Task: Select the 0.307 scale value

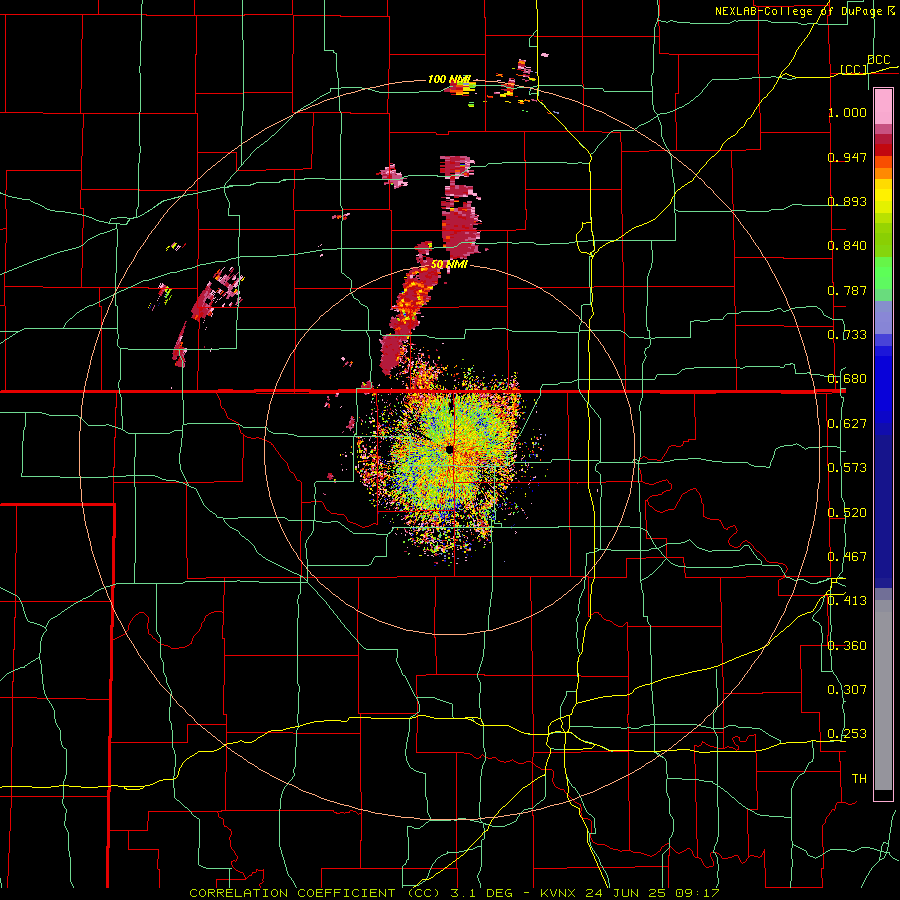Action: point(847,690)
